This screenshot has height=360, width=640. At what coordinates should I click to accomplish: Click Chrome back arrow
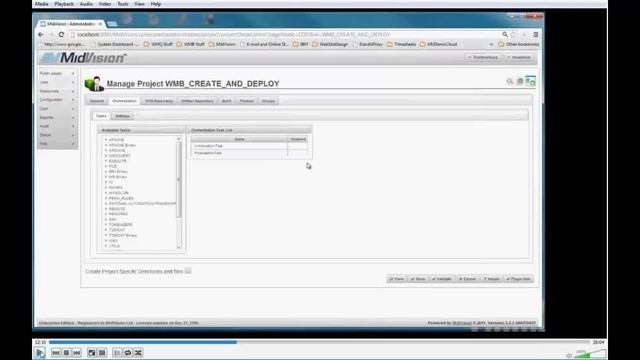(41, 35)
